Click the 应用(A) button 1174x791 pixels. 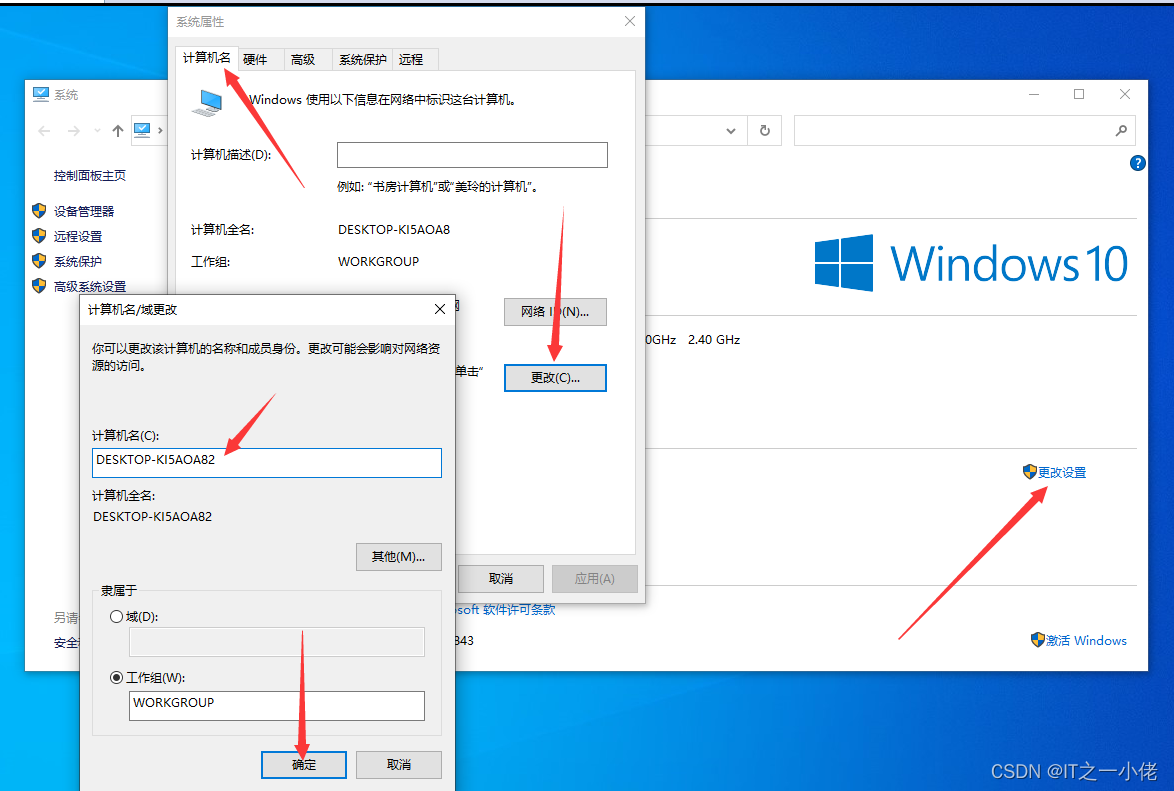[594, 578]
